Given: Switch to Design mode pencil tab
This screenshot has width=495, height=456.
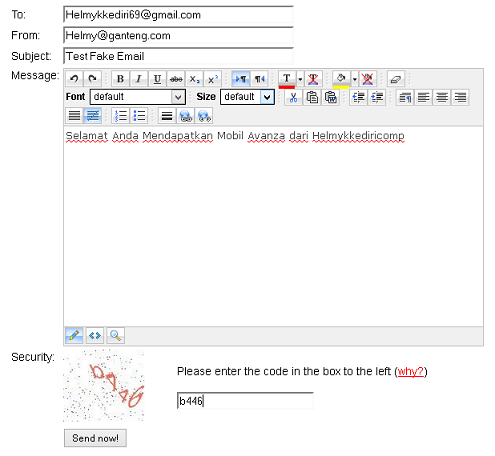Looking at the screenshot, I should [x=74, y=335].
